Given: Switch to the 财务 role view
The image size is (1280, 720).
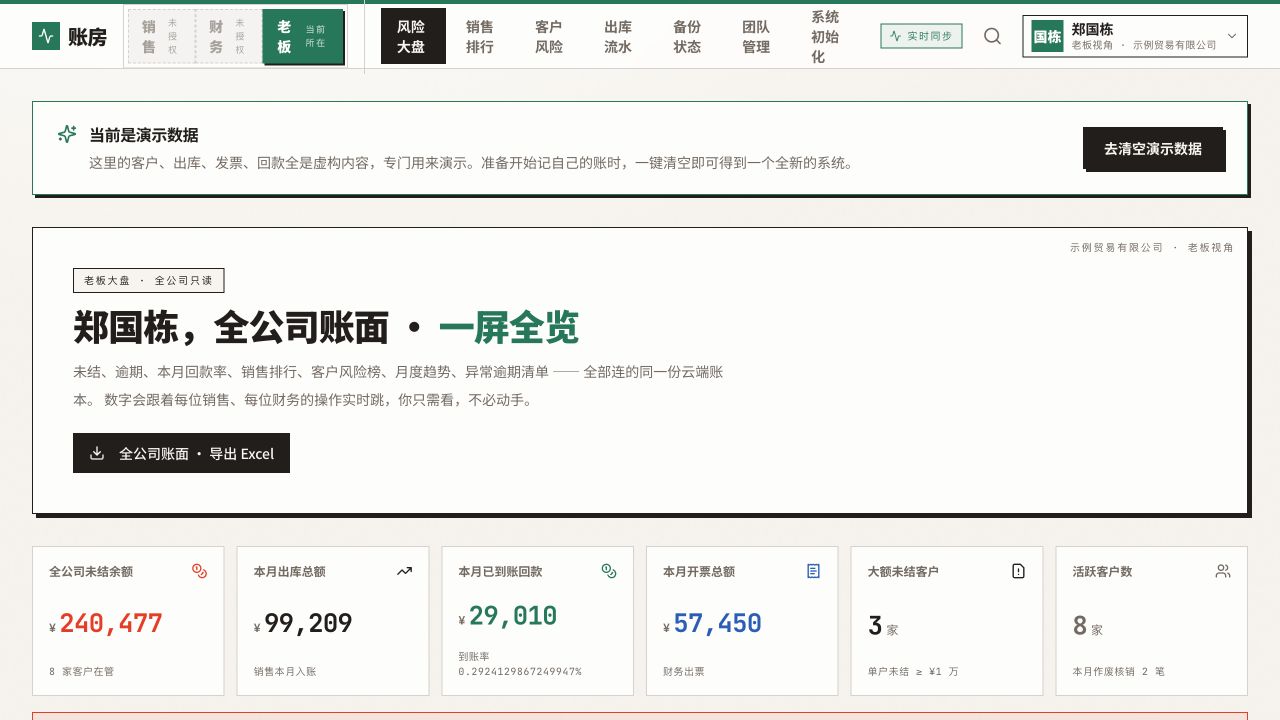Looking at the screenshot, I should pos(229,37).
